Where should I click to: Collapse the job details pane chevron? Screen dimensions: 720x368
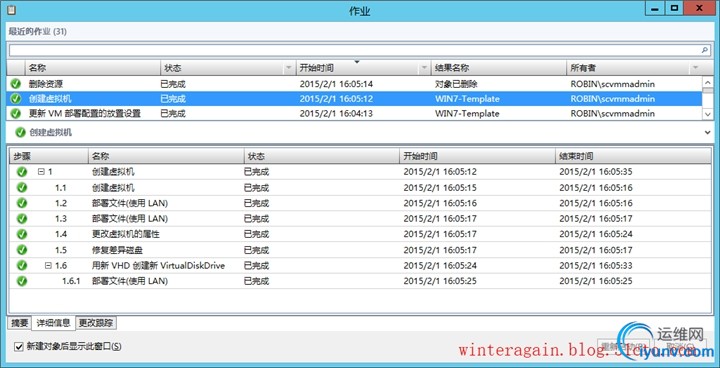click(708, 132)
